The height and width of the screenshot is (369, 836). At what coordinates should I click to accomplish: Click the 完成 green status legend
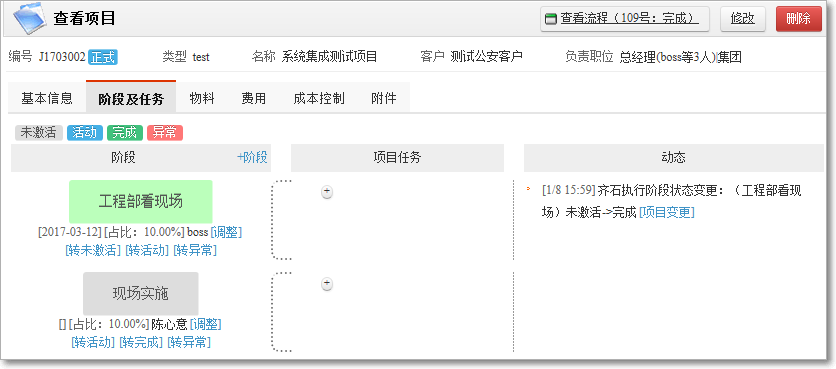[x=125, y=133]
